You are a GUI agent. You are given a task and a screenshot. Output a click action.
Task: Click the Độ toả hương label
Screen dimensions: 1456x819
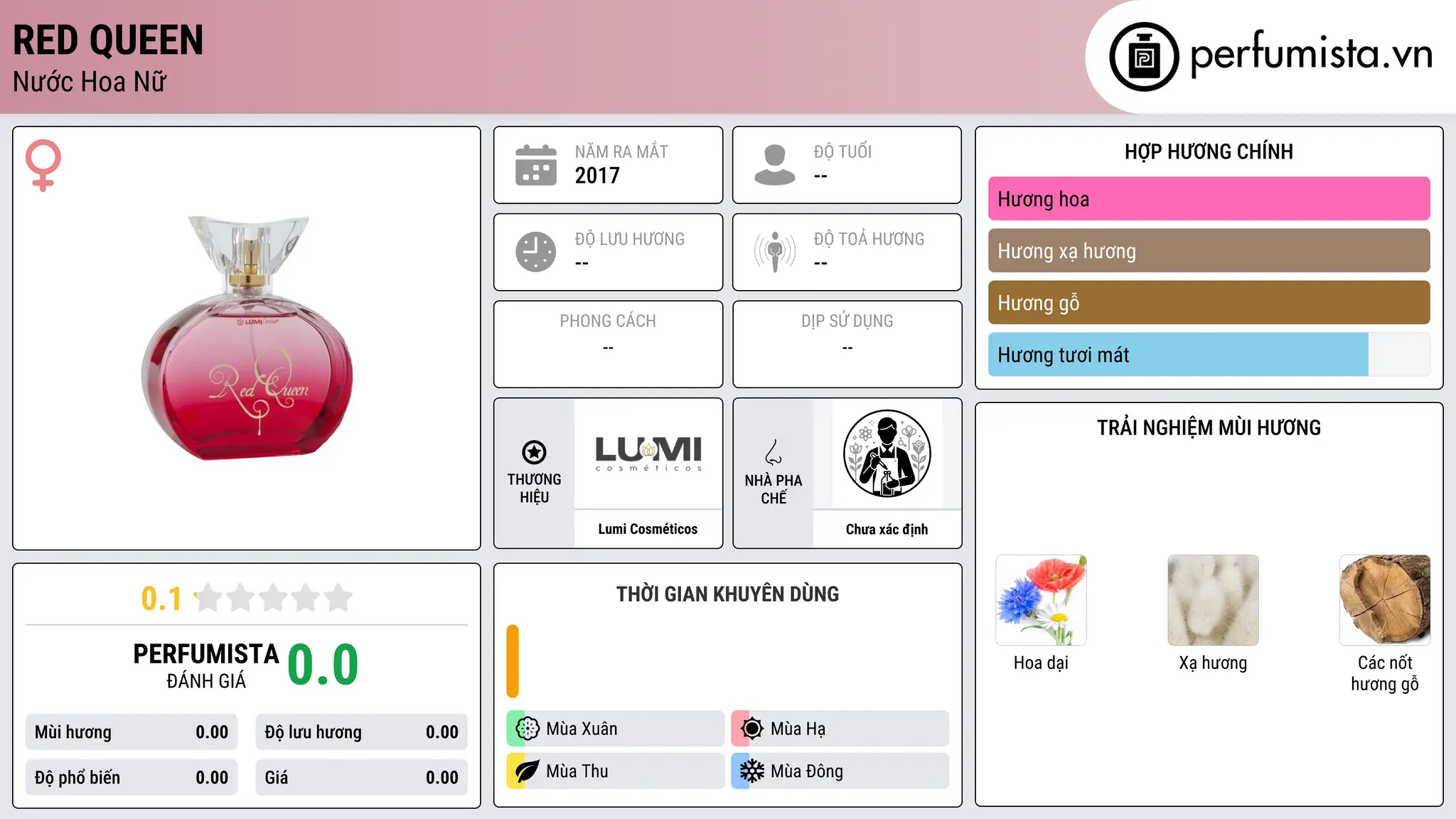coord(869,240)
